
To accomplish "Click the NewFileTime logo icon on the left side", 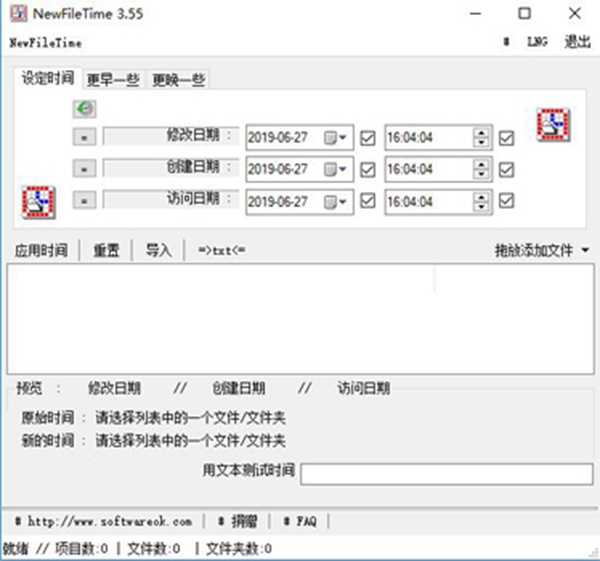I will 39,202.
